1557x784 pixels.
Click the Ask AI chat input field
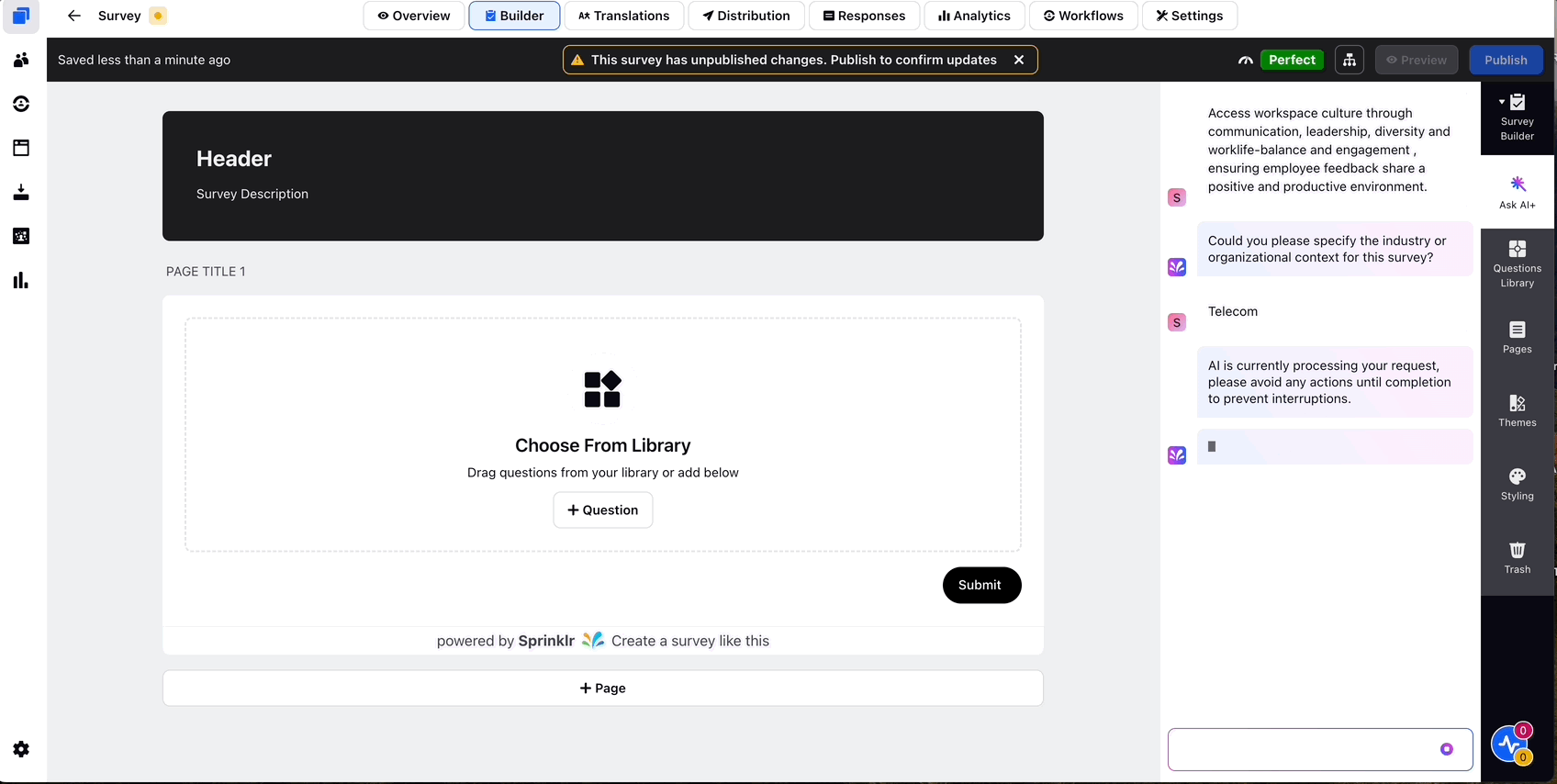[x=1320, y=749]
